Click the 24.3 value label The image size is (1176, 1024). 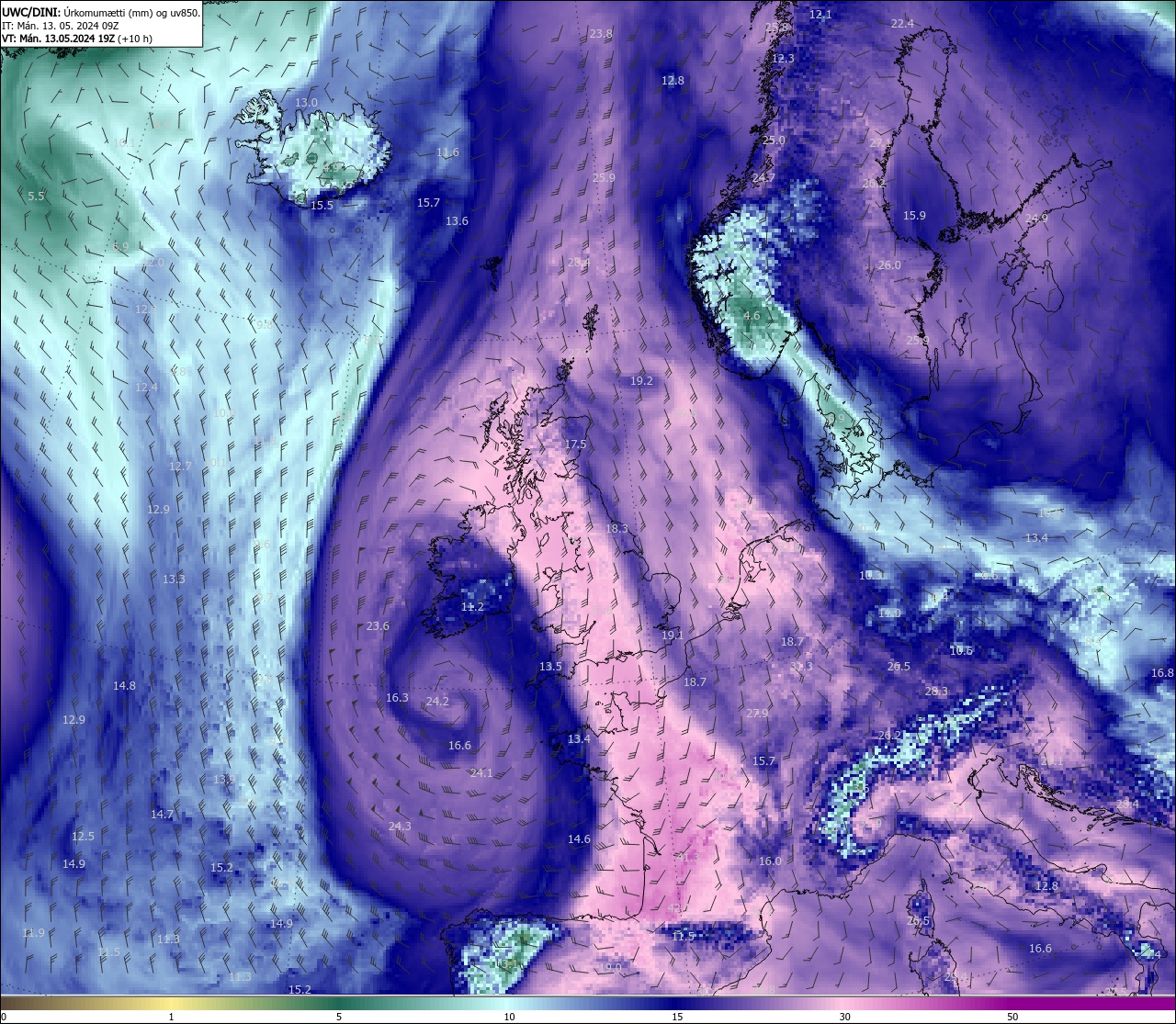pyautogui.click(x=400, y=827)
